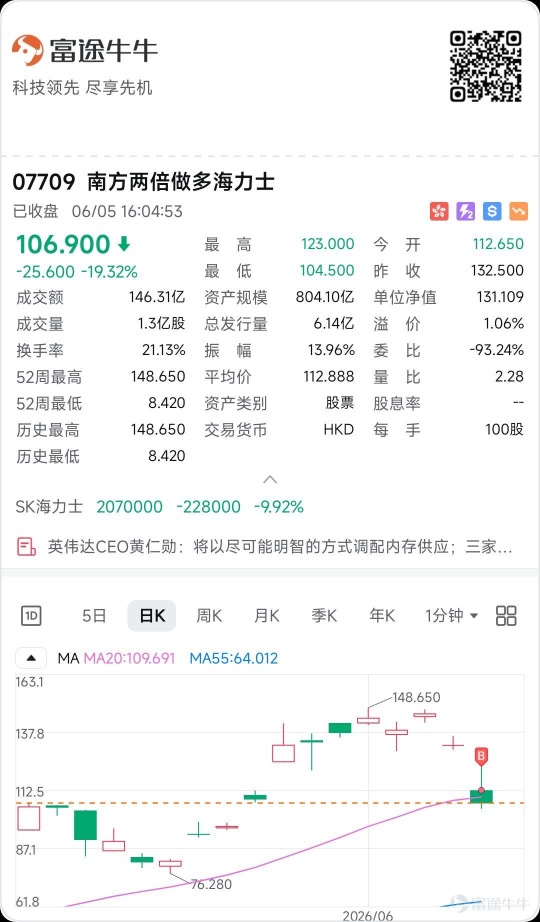
Task: Click the red B buy marker on chart
Action: [482, 756]
